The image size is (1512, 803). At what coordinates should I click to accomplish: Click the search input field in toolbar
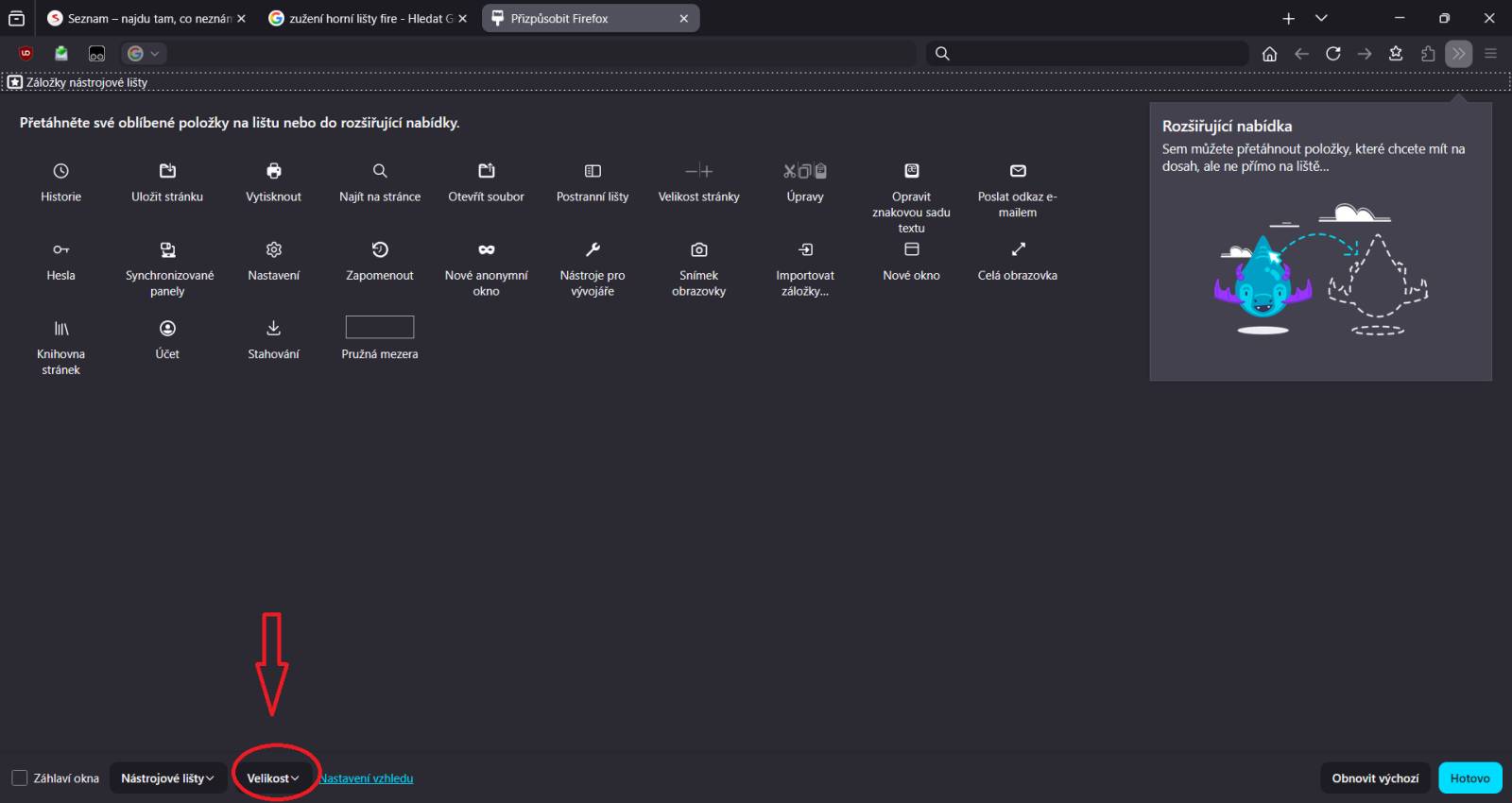click(x=1096, y=54)
